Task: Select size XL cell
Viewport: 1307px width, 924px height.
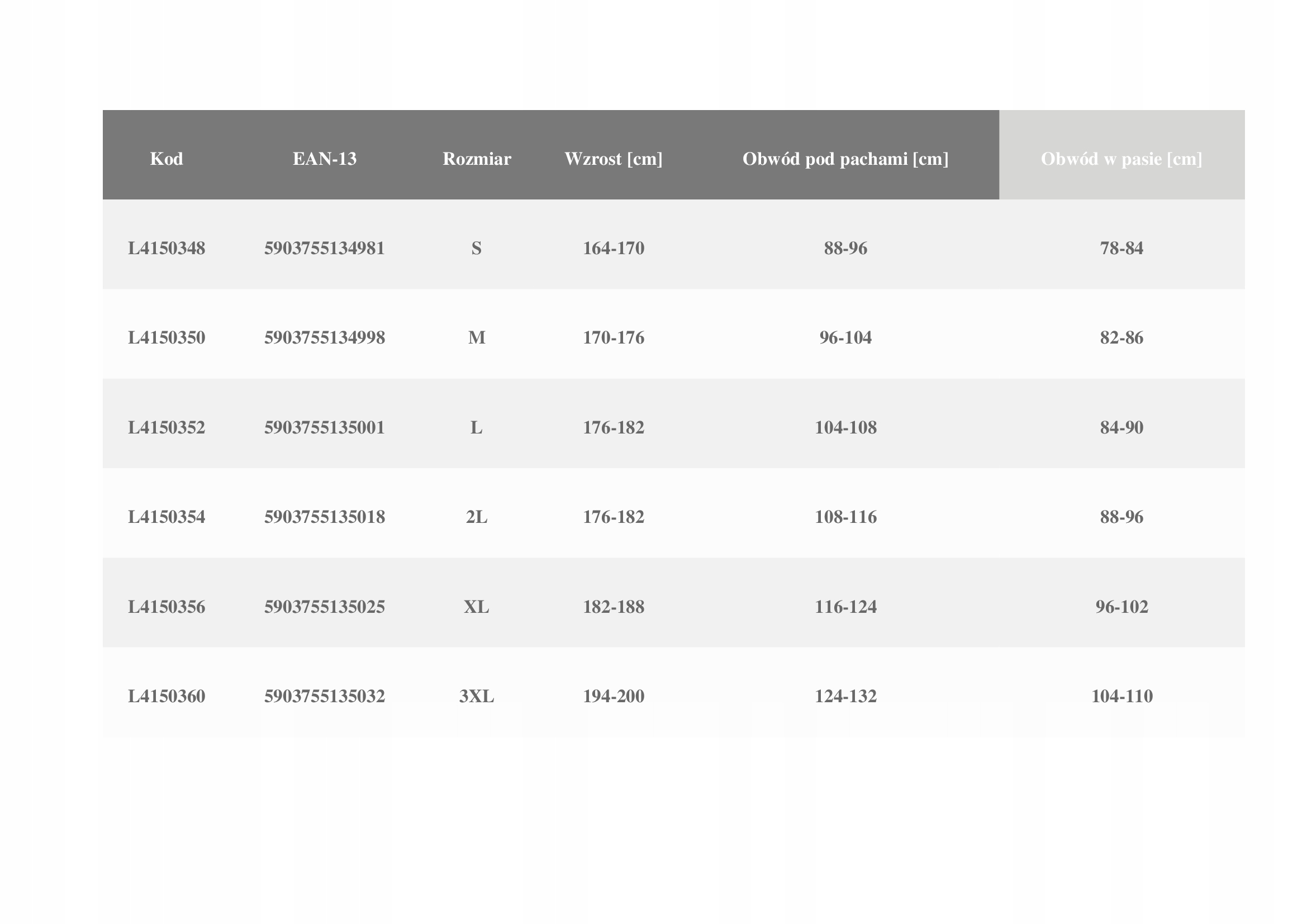Action: pos(477,607)
